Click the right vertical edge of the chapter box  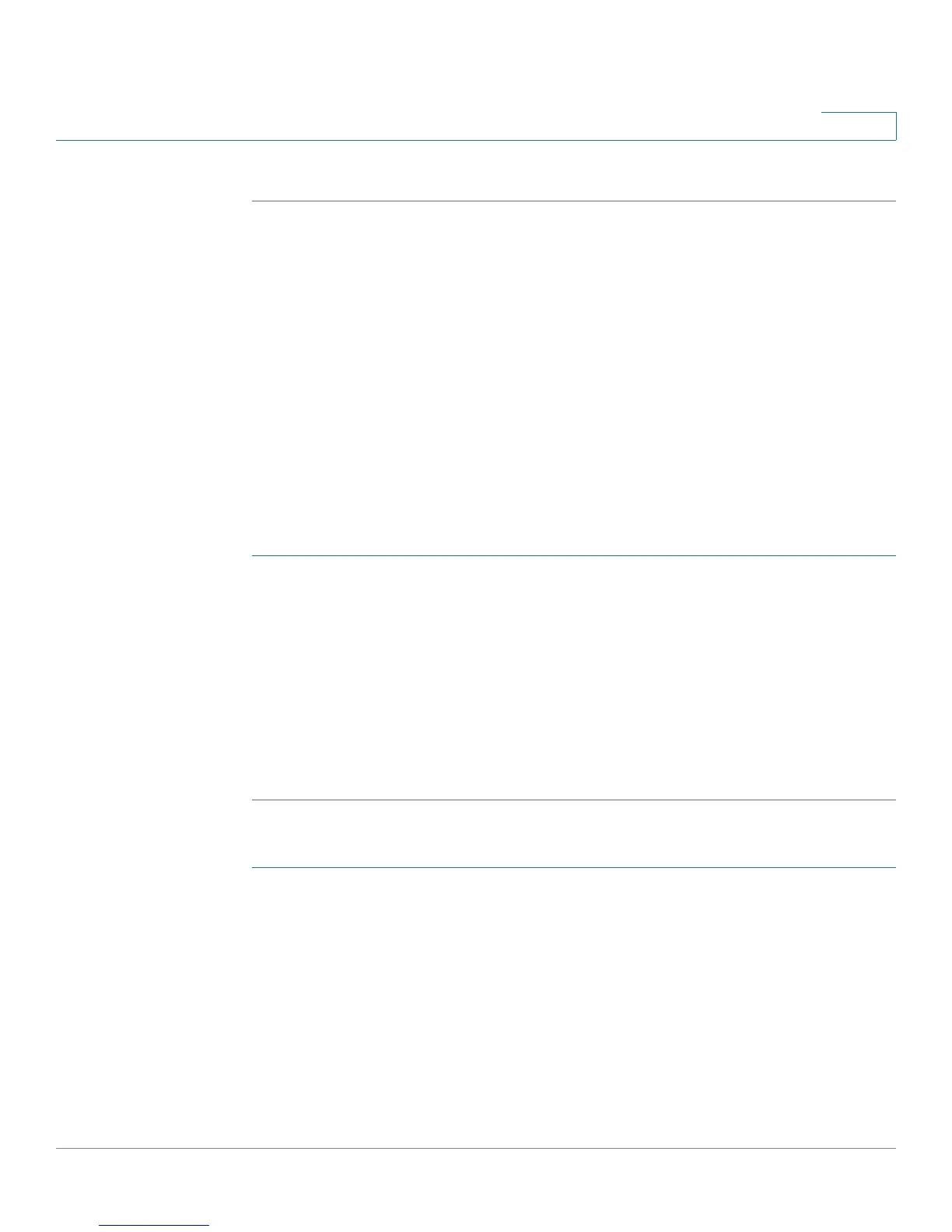tap(896, 126)
